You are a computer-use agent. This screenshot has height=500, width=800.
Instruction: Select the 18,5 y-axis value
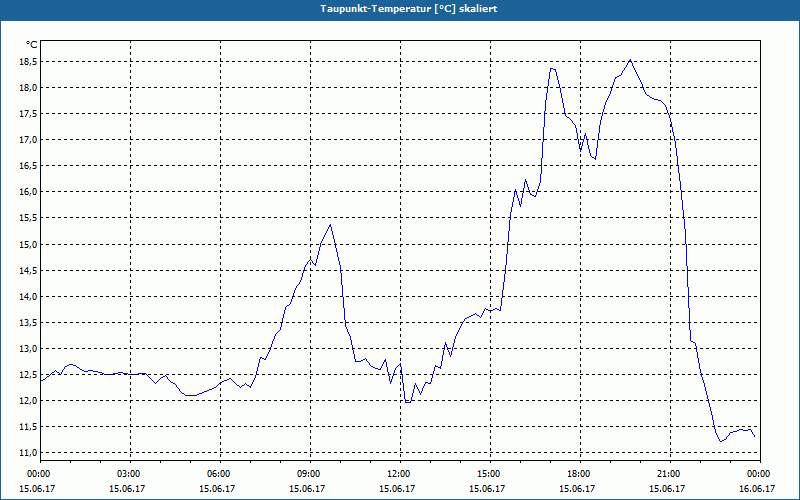pos(29,62)
